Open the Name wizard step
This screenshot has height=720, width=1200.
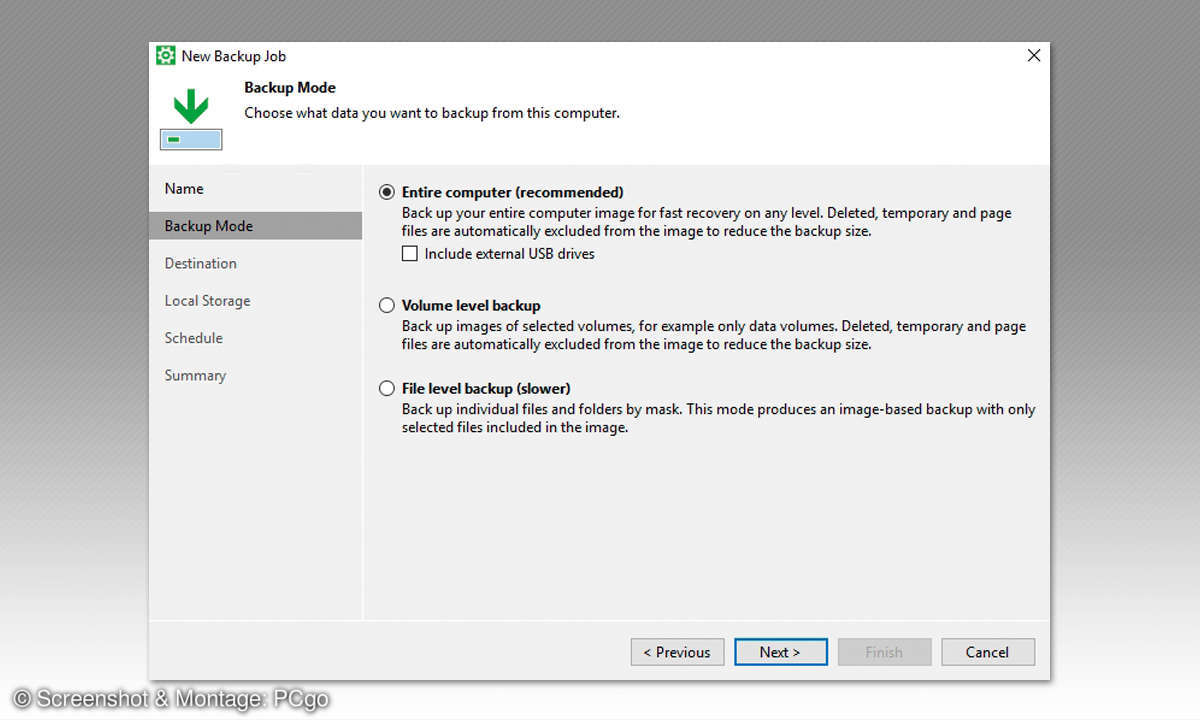tap(255, 189)
